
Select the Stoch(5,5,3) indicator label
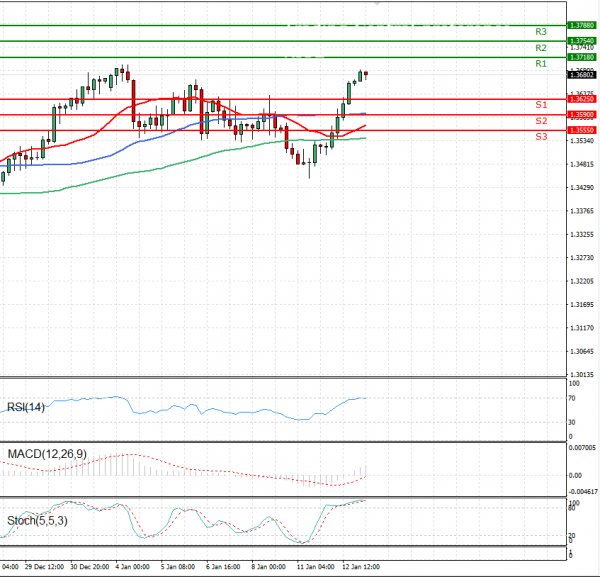click(36, 519)
